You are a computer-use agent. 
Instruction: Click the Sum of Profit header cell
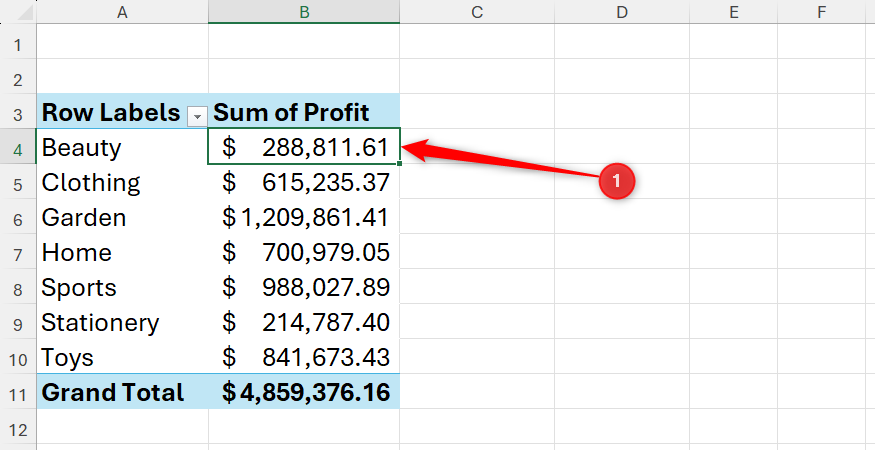coord(304,111)
